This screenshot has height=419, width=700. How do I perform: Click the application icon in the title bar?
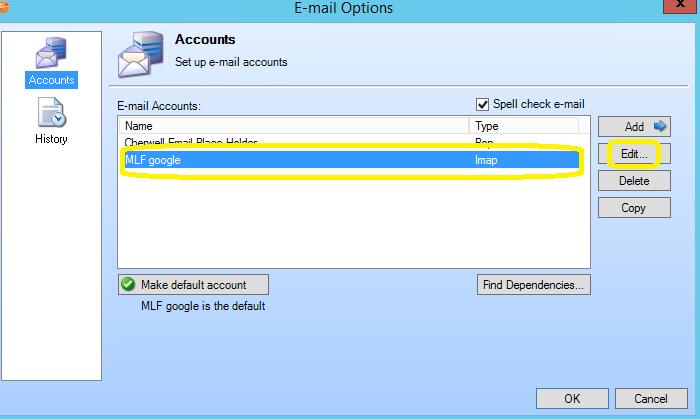pyautogui.click(x=4, y=8)
